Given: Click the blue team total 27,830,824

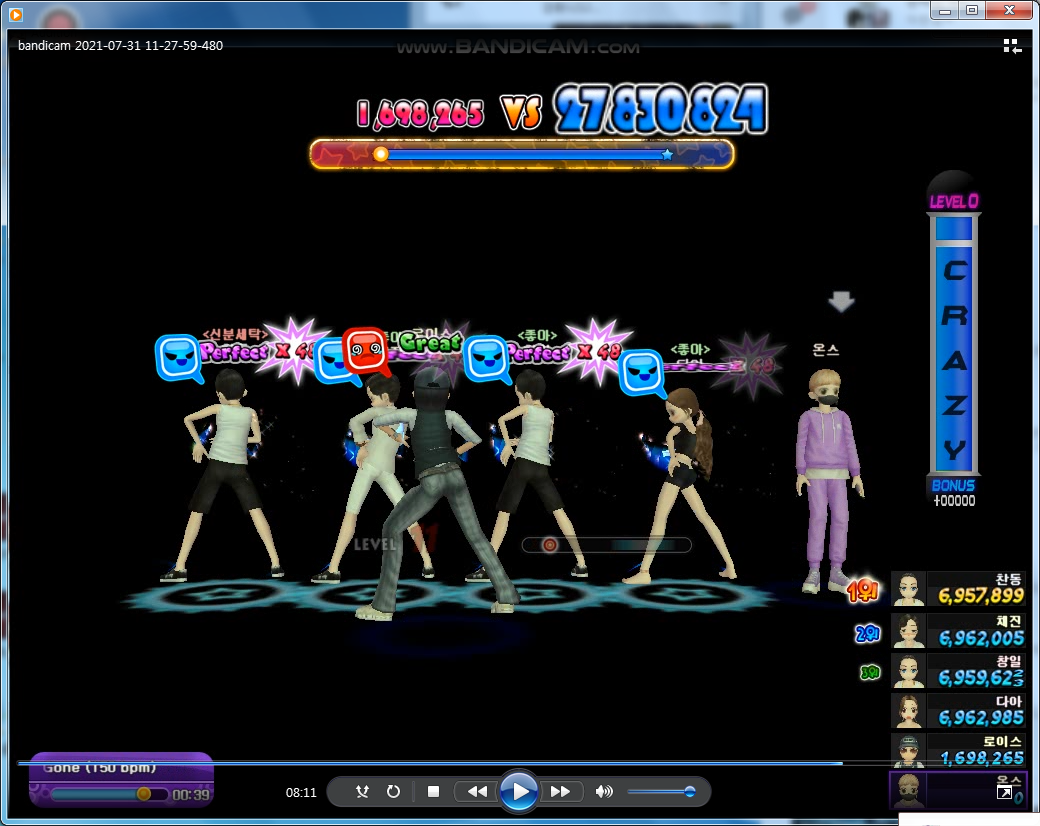Looking at the screenshot, I should [661, 109].
